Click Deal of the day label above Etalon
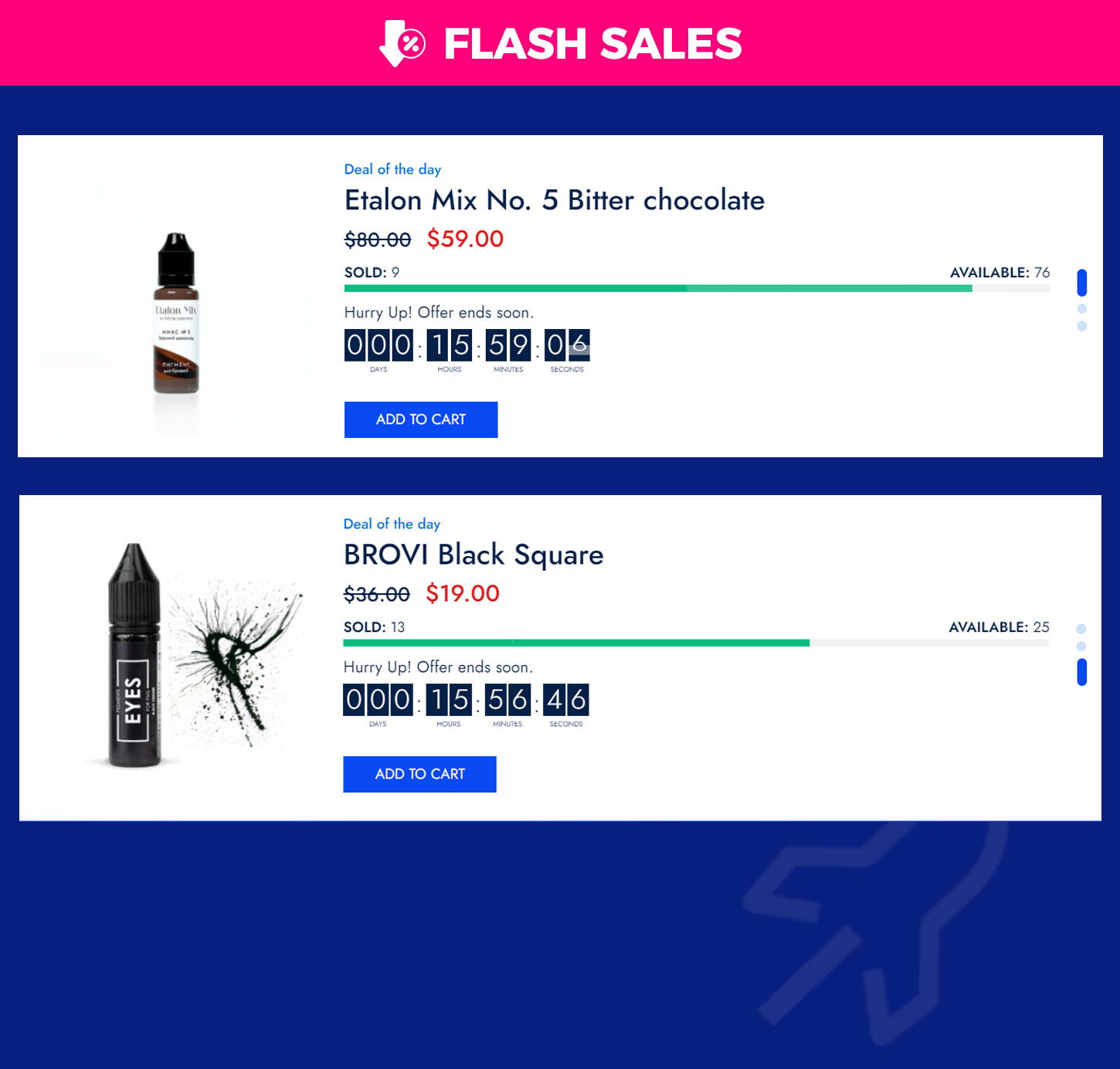The image size is (1120, 1069). pyautogui.click(x=392, y=169)
